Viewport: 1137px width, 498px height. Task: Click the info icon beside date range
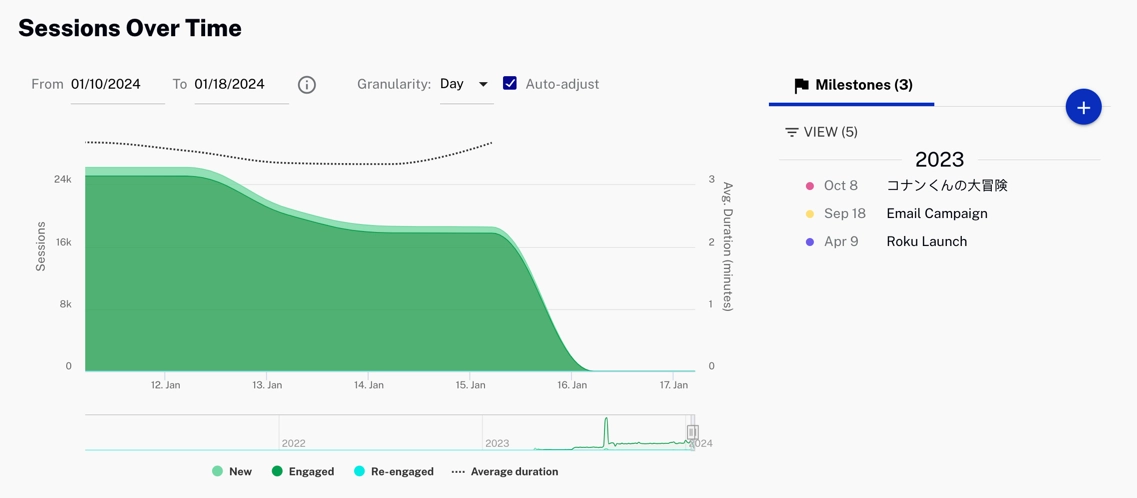307,85
